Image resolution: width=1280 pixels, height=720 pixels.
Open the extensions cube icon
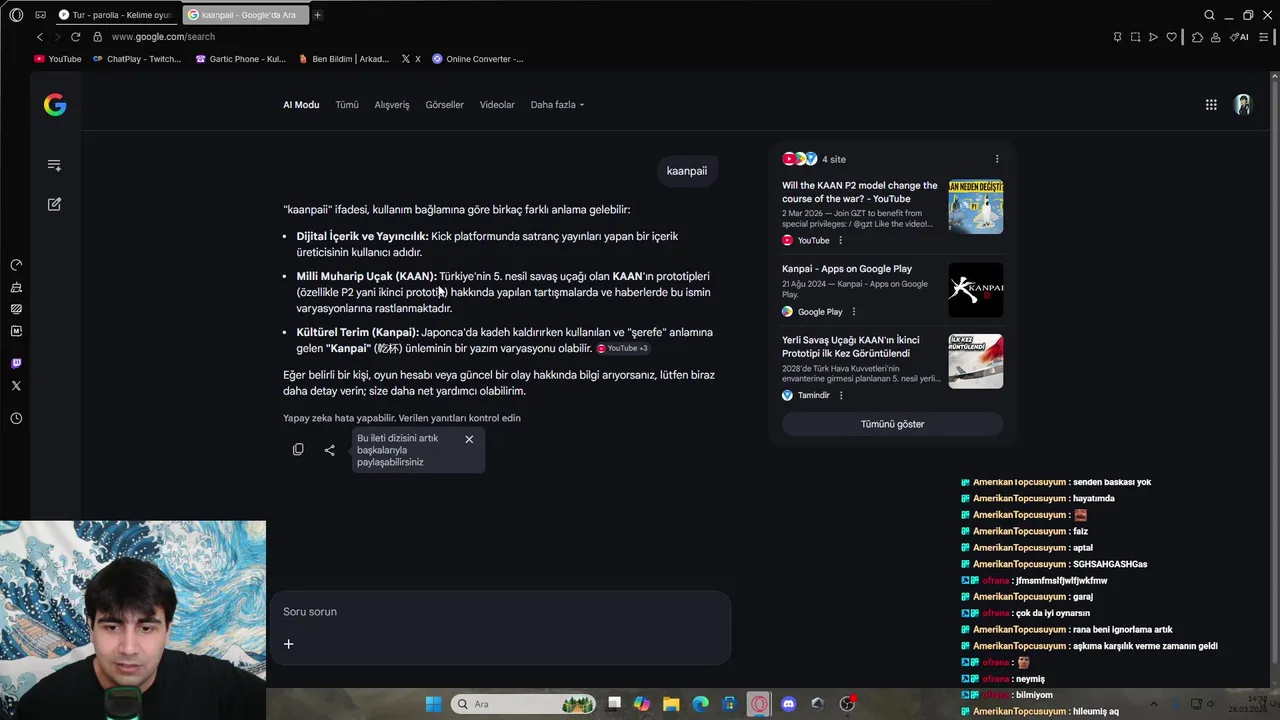click(1197, 37)
